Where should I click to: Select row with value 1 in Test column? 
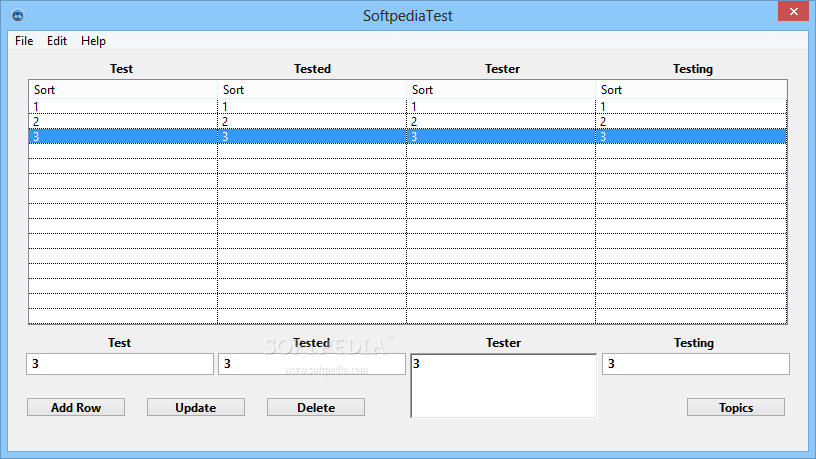(x=123, y=107)
